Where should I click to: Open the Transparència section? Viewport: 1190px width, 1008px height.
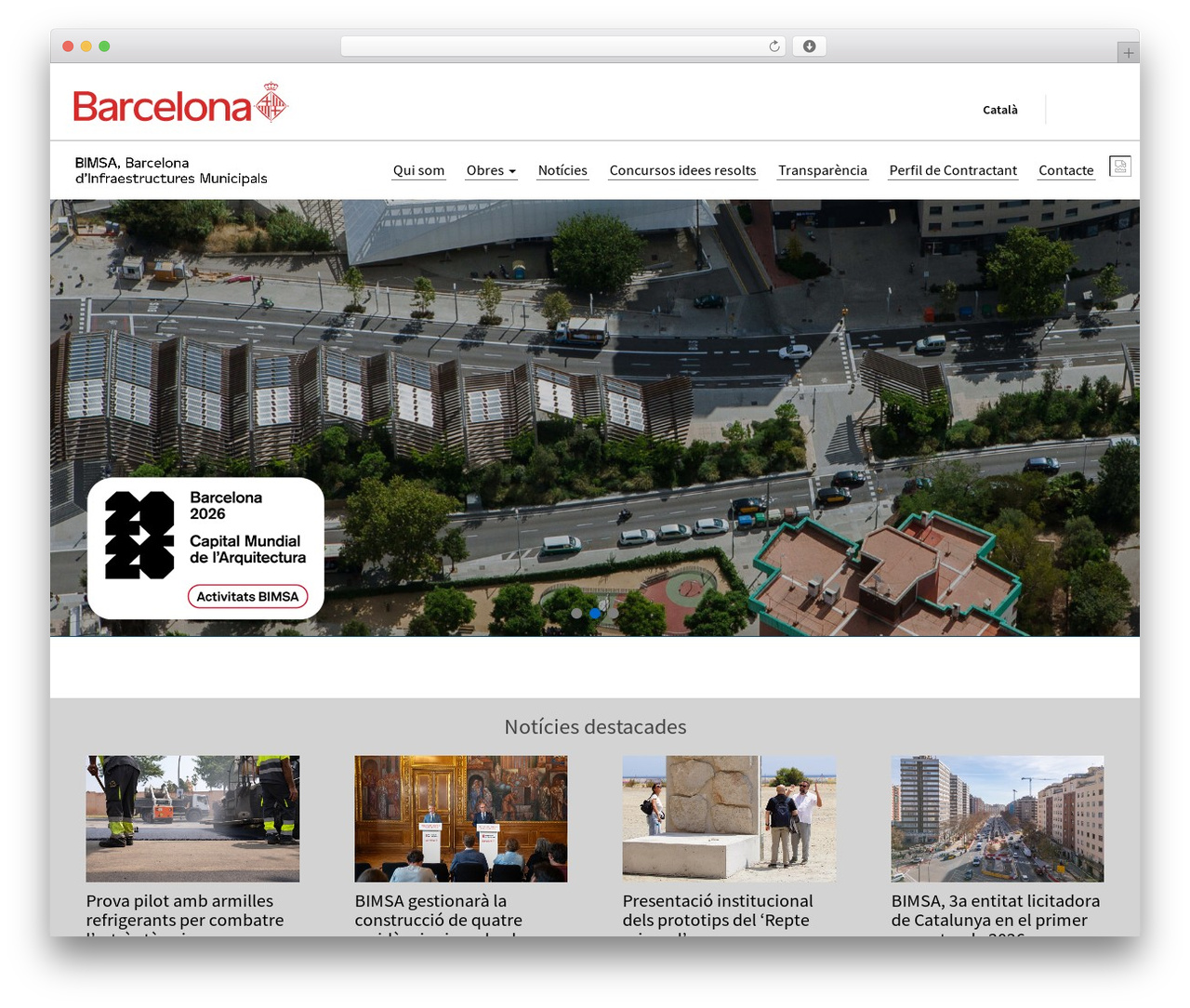(x=823, y=170)
